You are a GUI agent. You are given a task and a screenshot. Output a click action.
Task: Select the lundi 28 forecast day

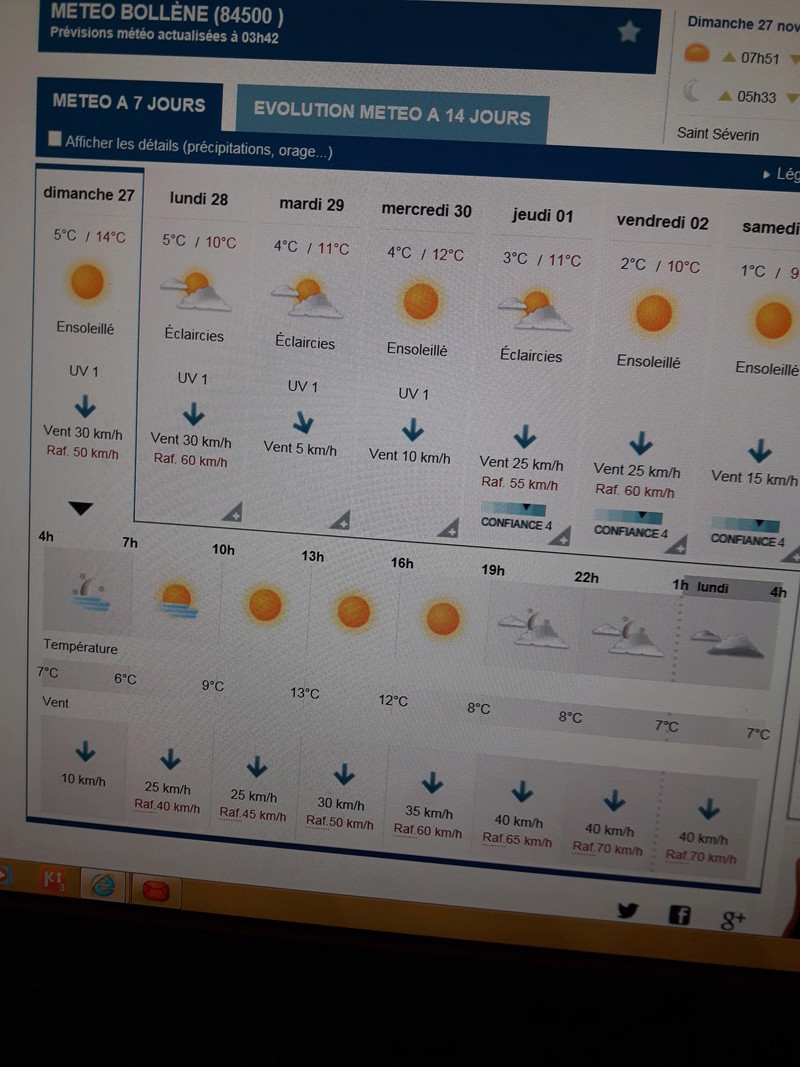pyautogui.click(x=199, y=199)
